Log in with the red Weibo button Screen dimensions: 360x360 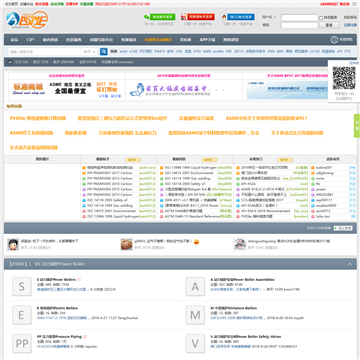click(x=198, y=17)
